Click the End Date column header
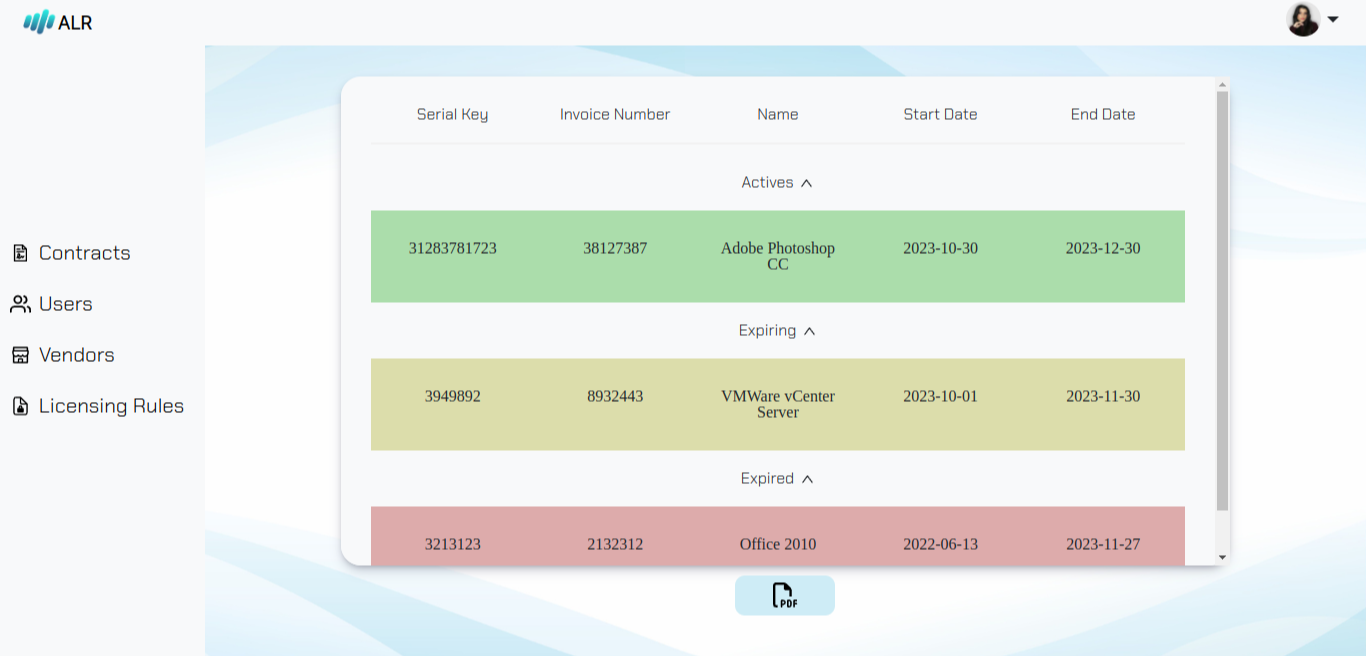This screenshot has height=656, width=1366. [x=1103, y=114]
